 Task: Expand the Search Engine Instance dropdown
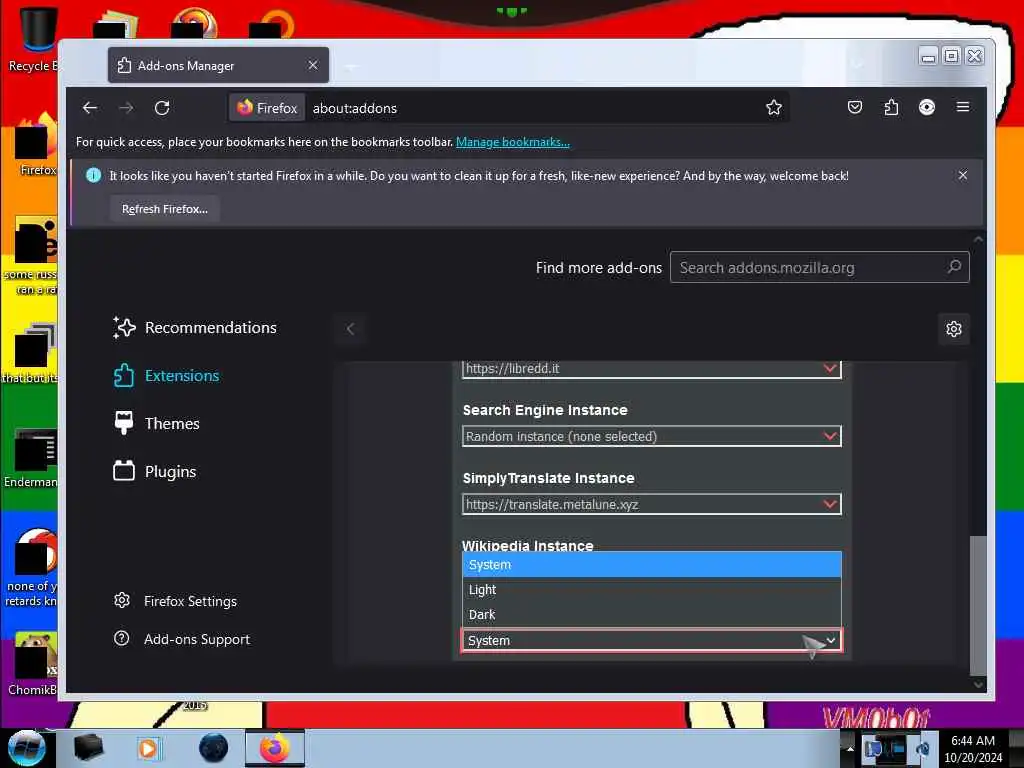point(652,436)
